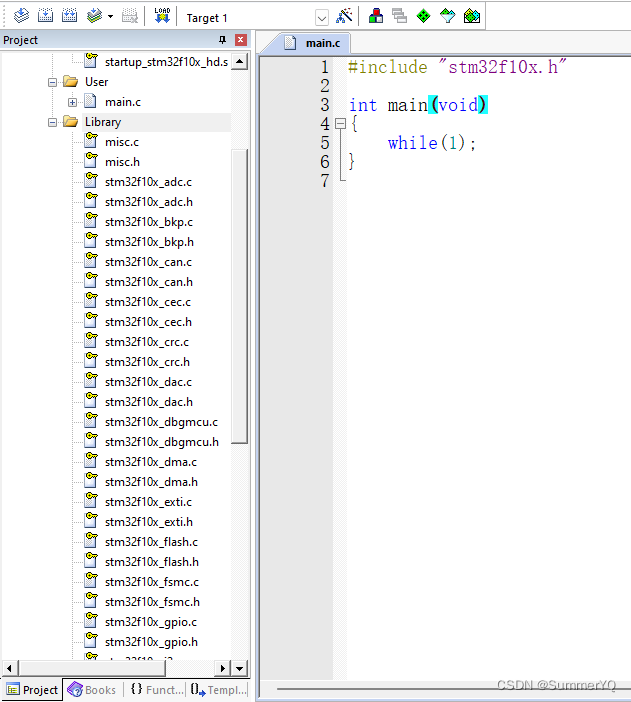Open the Target 1 selection dropdown
Image resolution: width=631 pixels, height=702 pixels.
pos(322,18)
